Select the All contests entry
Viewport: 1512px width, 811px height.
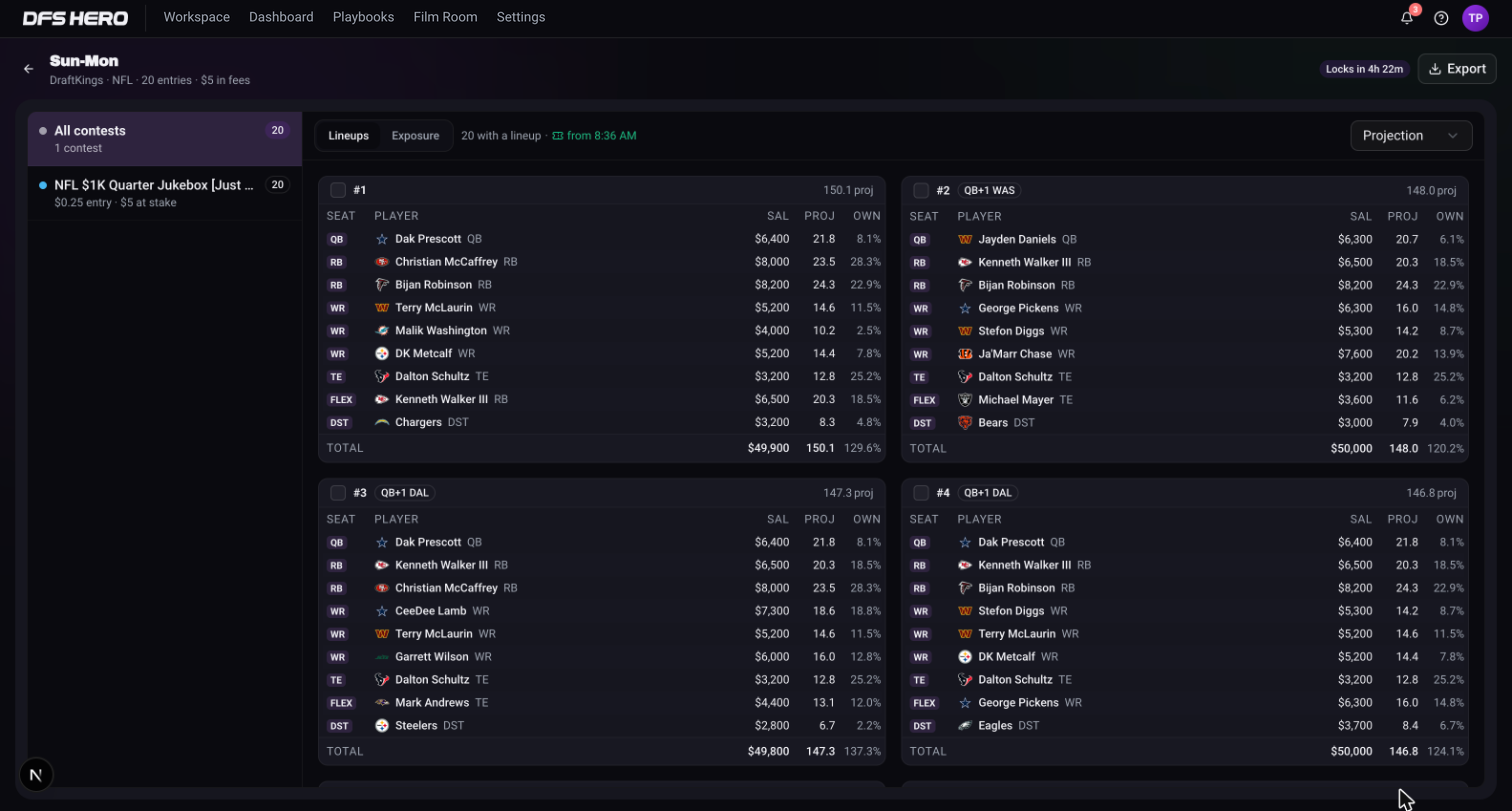tap(165, 139)
